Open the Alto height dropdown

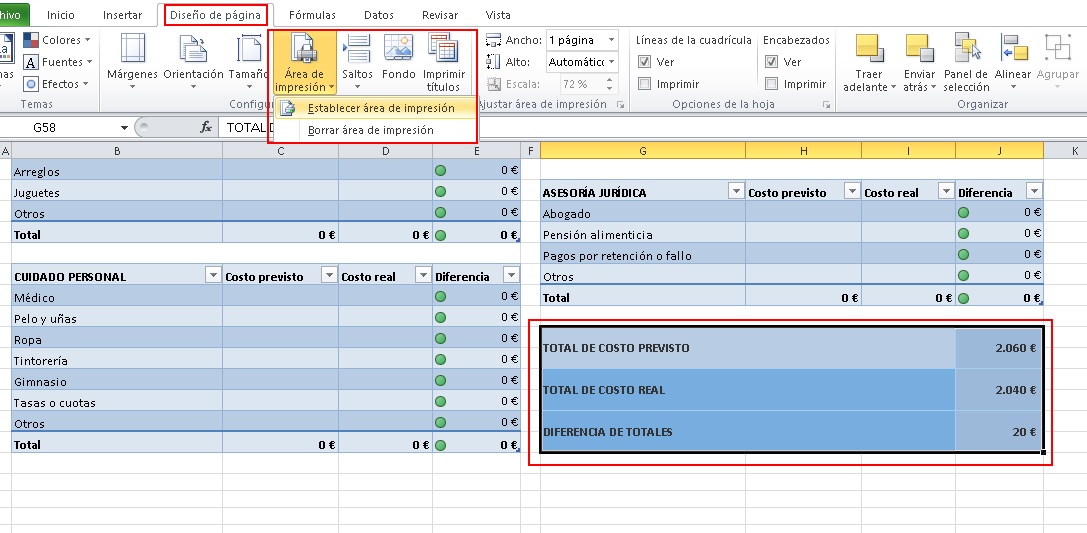612,62
